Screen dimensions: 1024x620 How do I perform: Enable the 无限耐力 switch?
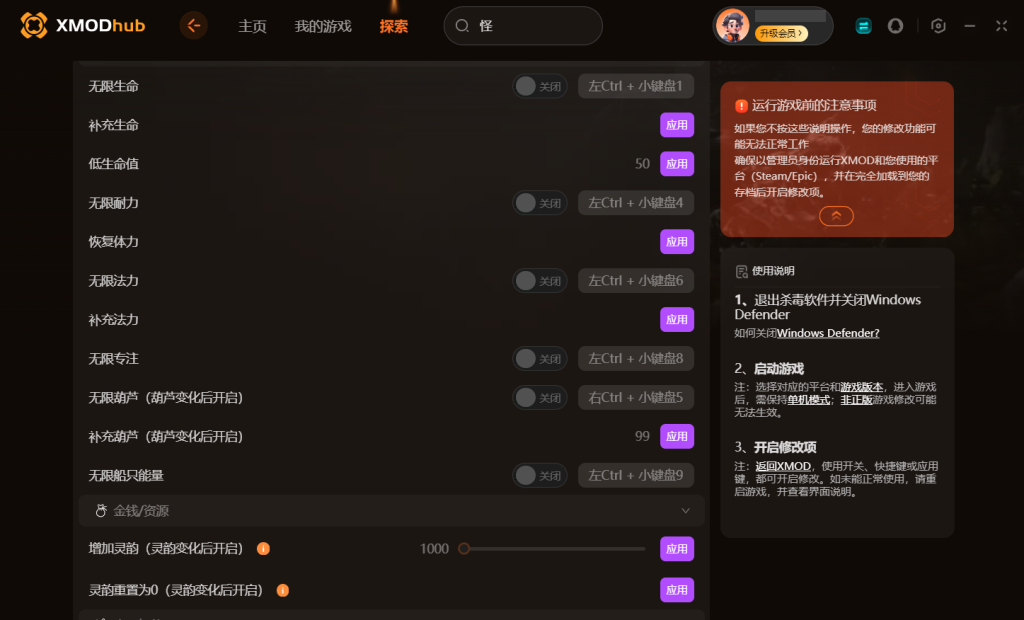point(539,203)
